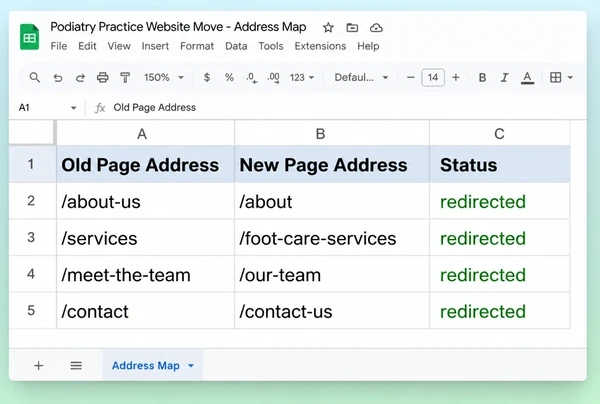Click the font size field showing 14

[433, 78]
